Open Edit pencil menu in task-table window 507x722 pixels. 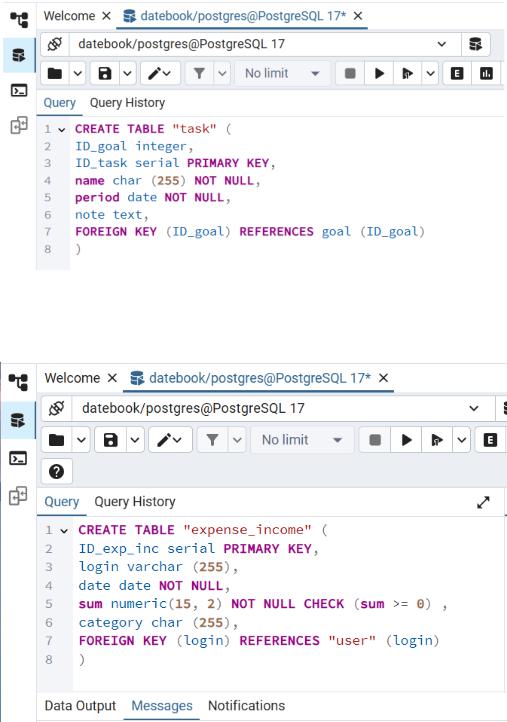pyautogui.click(x=160, y=73)
